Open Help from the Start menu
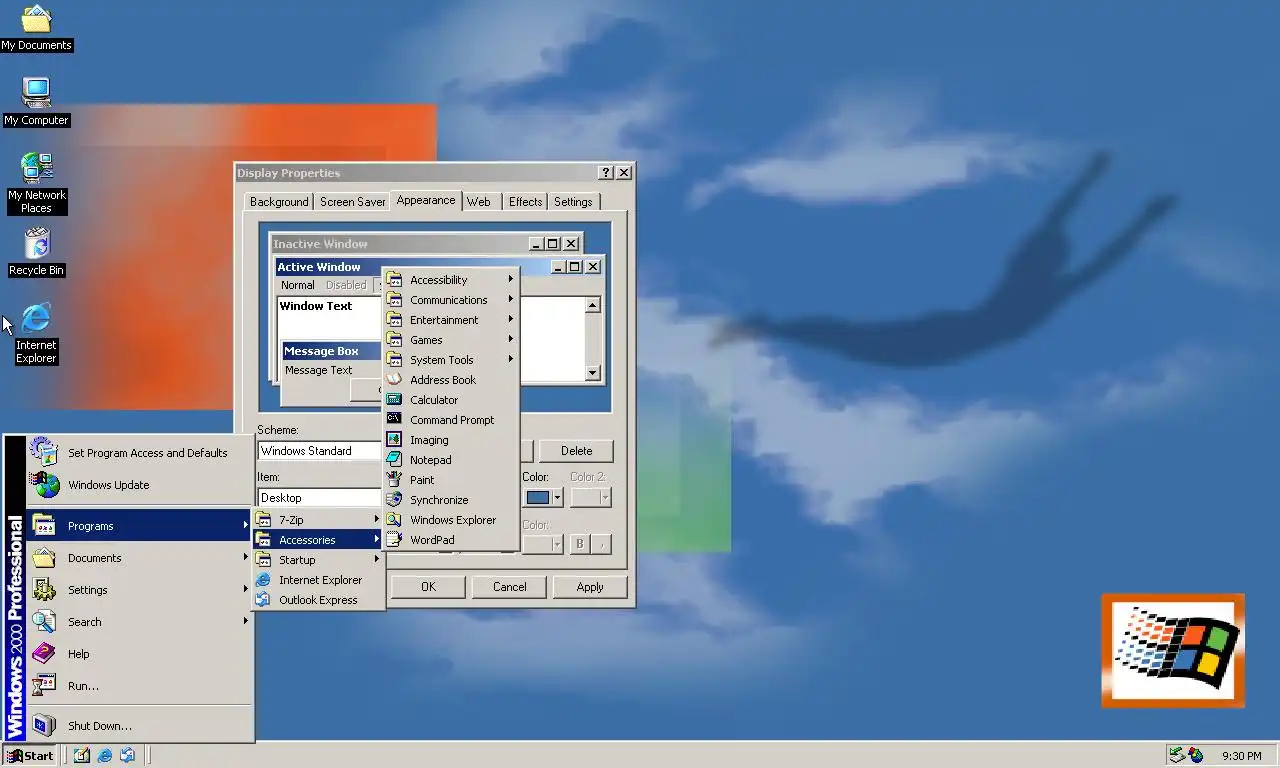 (139, 654)
